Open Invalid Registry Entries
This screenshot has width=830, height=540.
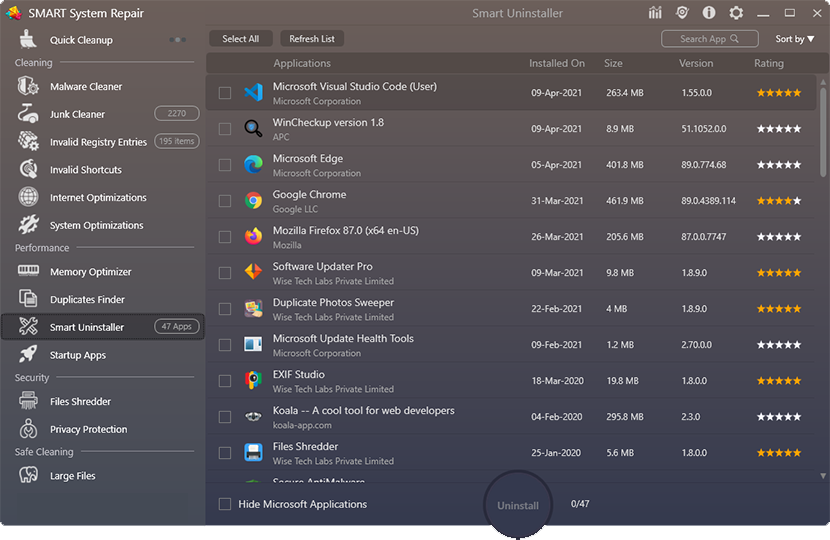pyautogui.click(x=98, y=142)
